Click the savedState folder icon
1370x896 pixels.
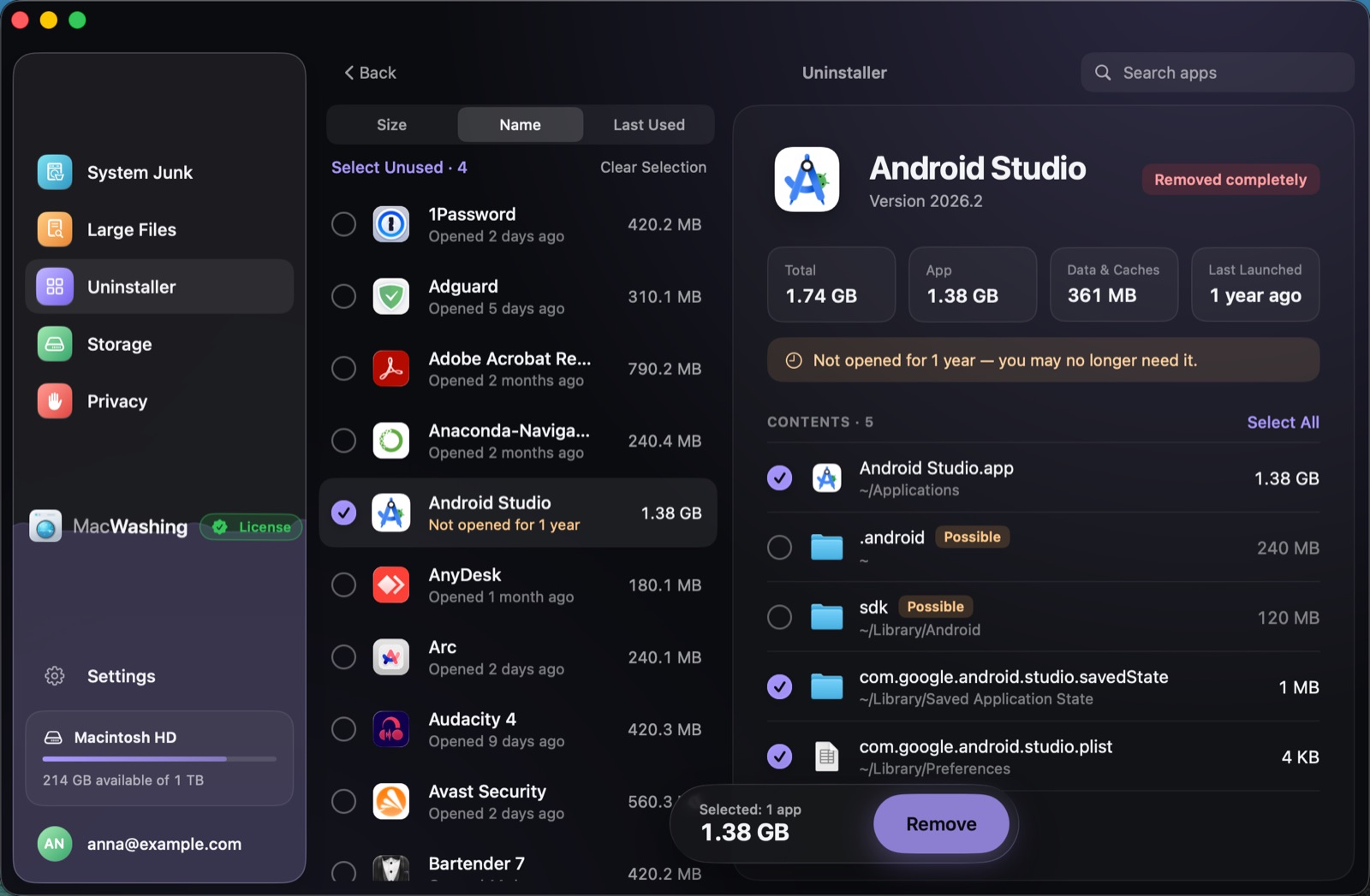tap(826, 686)
